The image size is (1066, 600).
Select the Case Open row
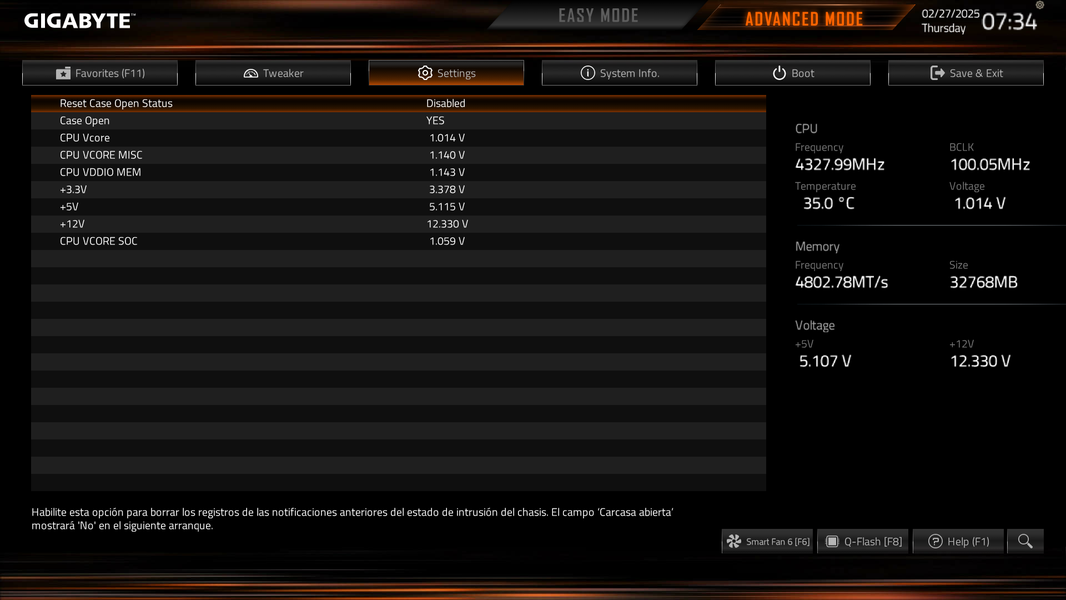coord(398,120)
